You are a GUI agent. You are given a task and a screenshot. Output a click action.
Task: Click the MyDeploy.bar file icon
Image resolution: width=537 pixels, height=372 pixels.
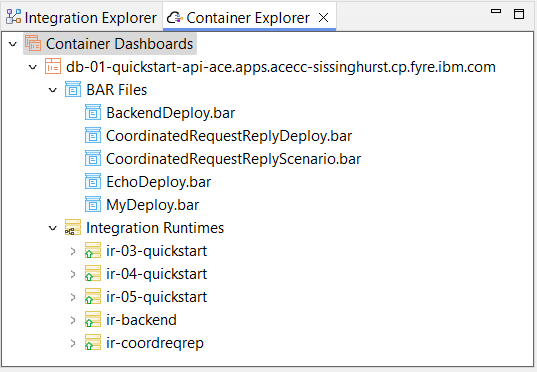coord(93,204)
